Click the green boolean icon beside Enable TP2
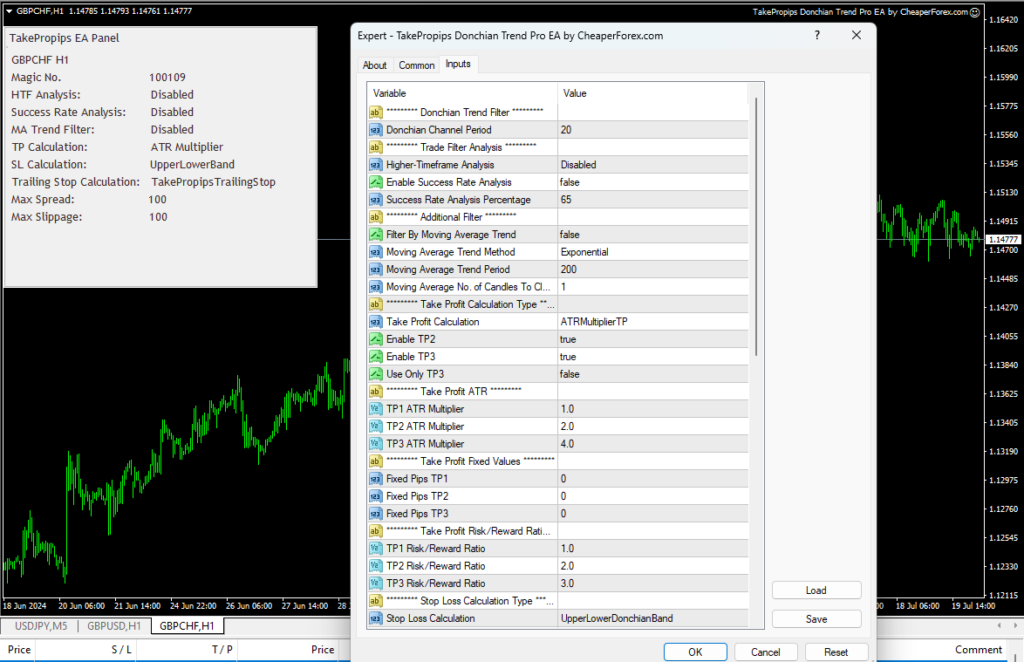The height and width of the screenshot is (662, 1024). [375, 339]
